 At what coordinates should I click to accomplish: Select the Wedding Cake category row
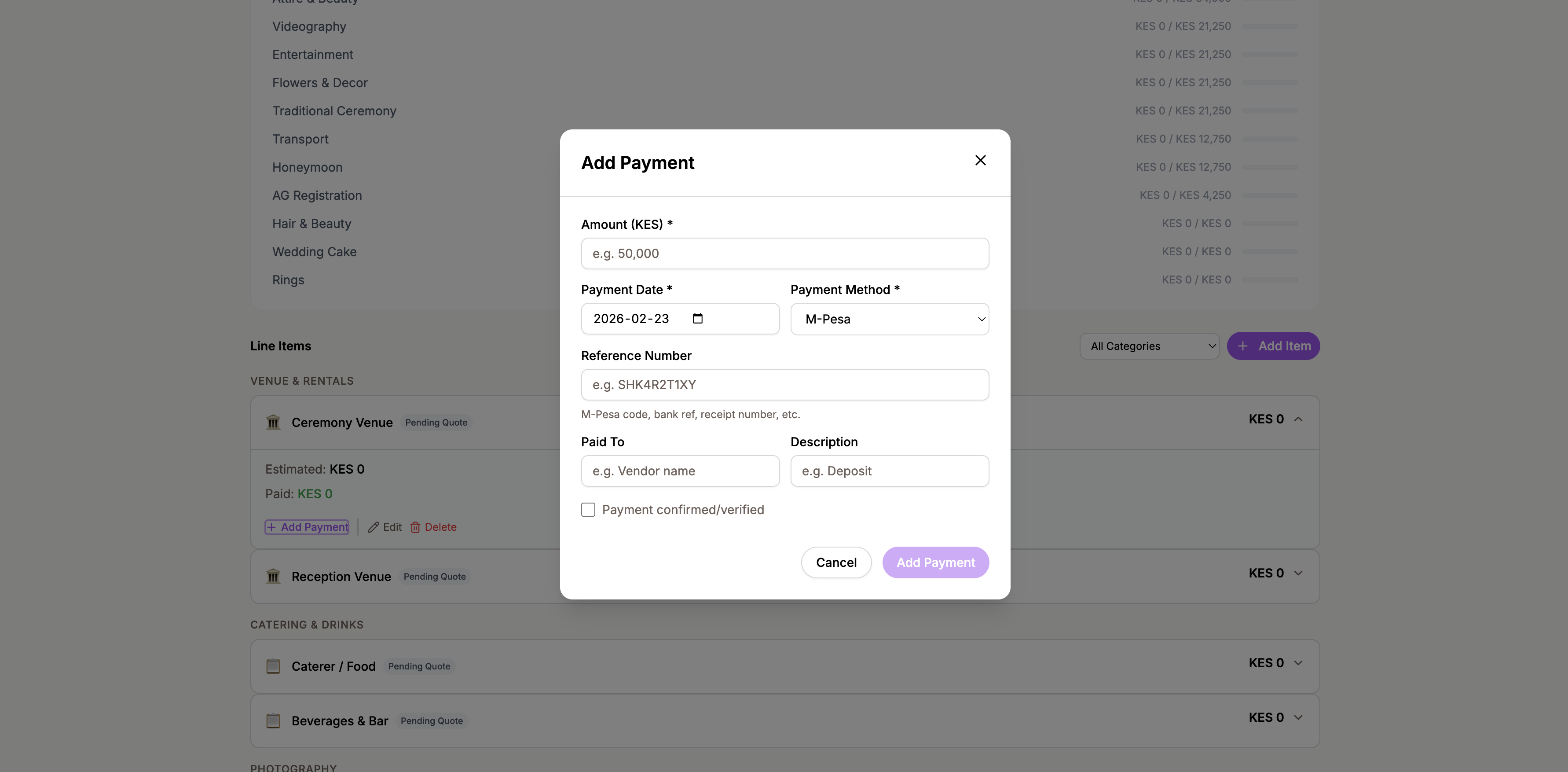pyautogui.click(x=314, y=251)
